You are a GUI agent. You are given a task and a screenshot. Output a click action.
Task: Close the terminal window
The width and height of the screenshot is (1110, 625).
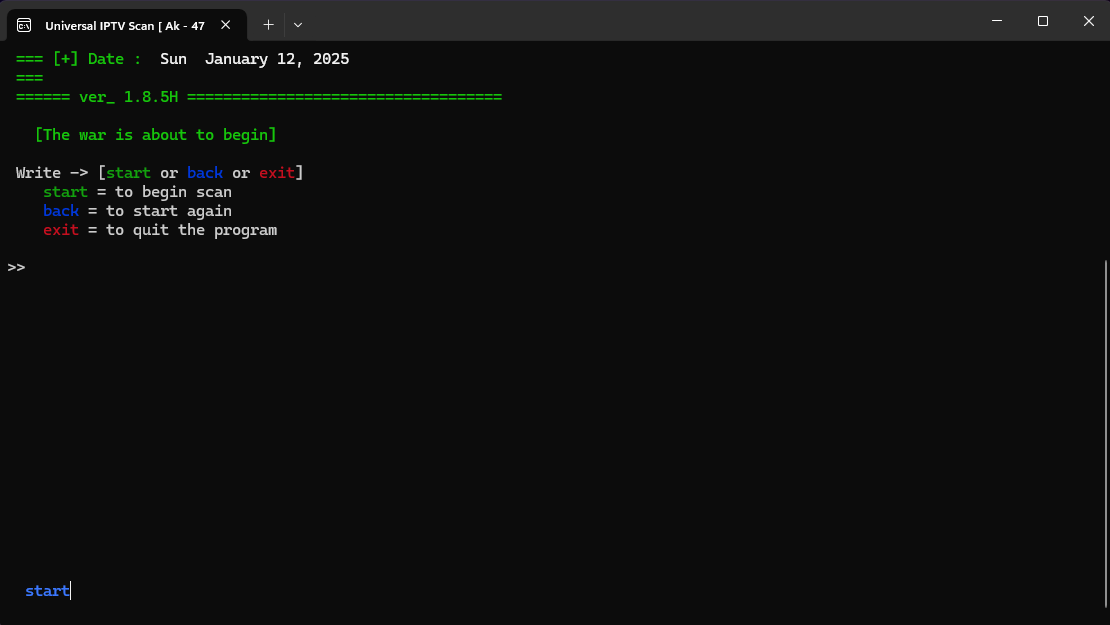coord(1088,21)
